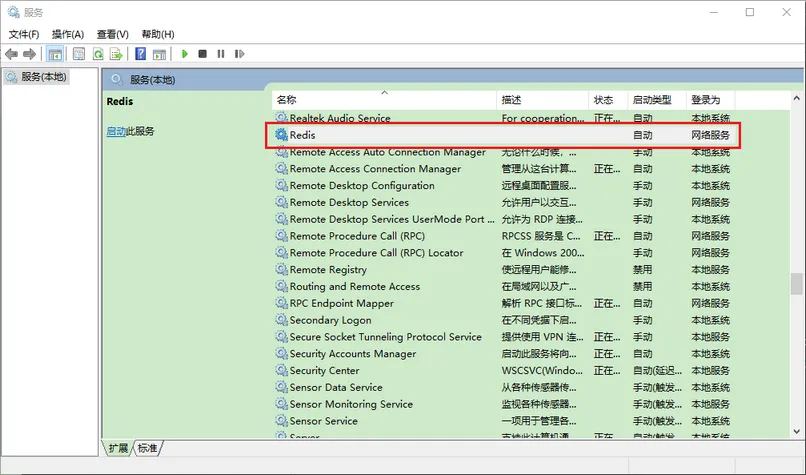Switch to the 标准 tab at bottom
The height and width of the screenshot is (475, 806).
tap(148, 449)
